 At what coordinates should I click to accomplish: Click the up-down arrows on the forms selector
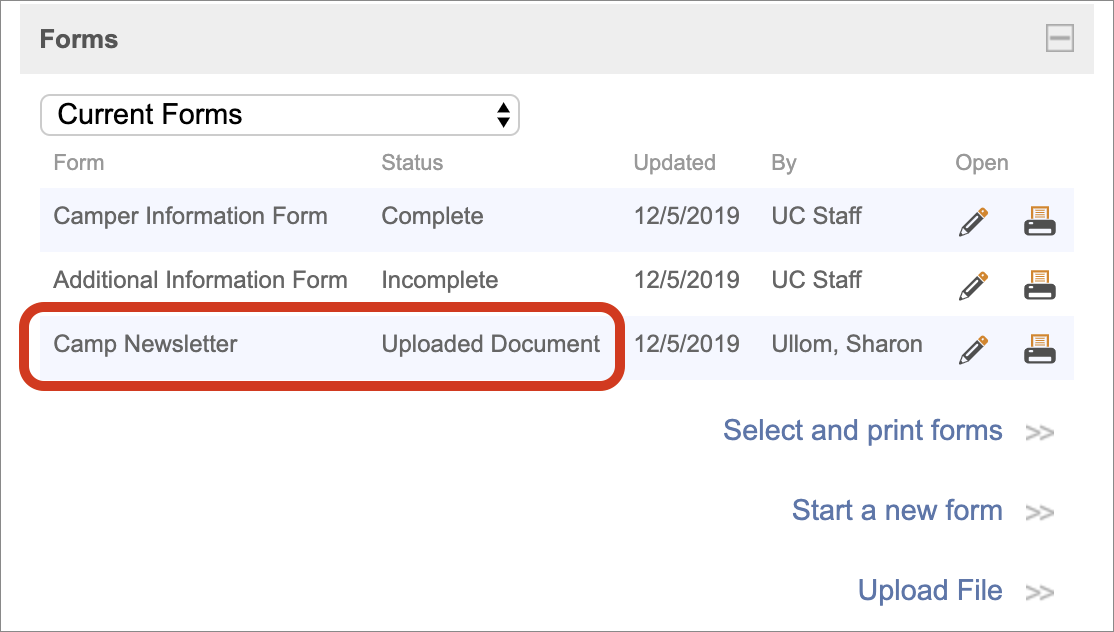[504, 115]
